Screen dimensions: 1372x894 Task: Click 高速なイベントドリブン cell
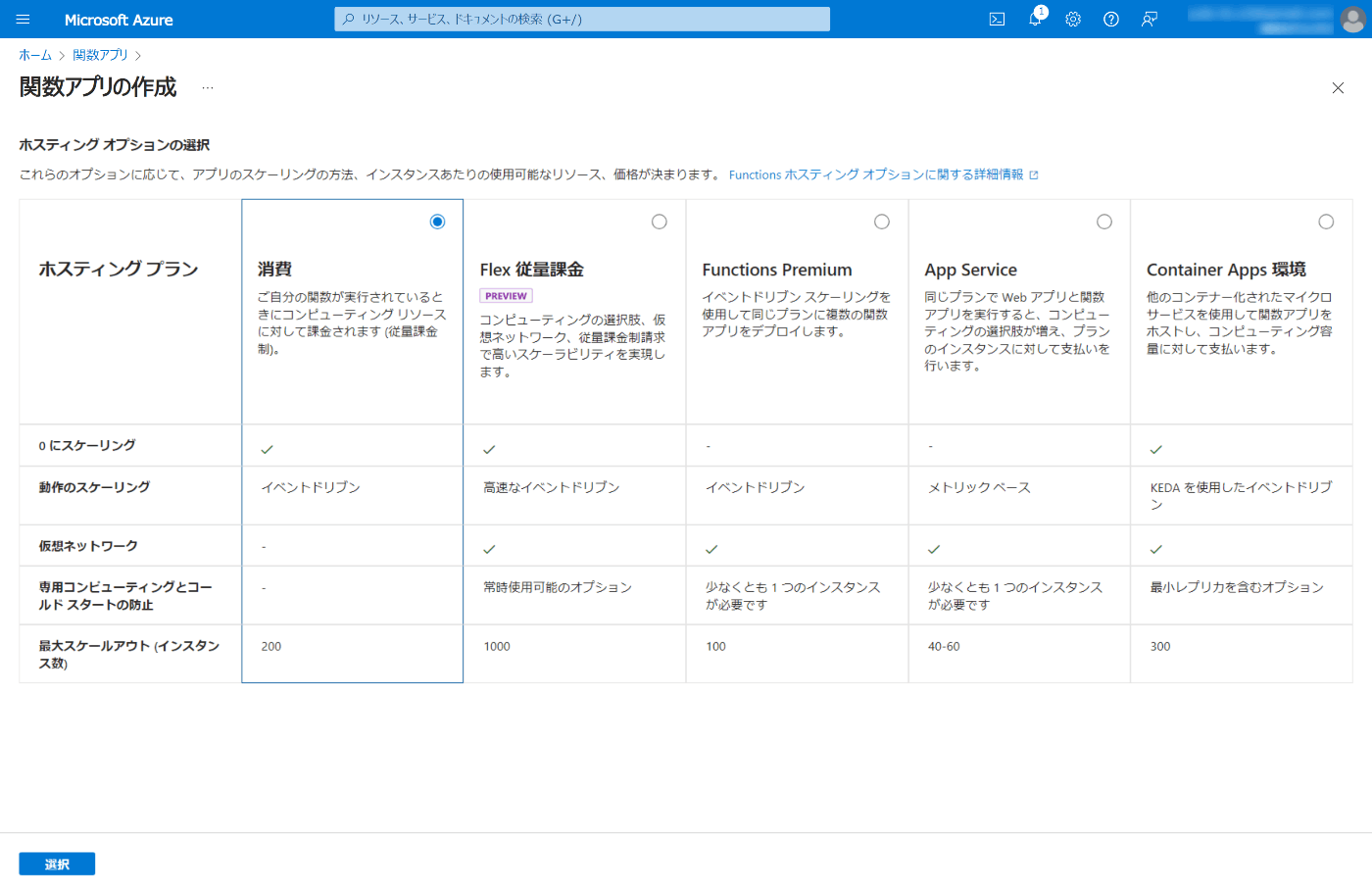552,487
